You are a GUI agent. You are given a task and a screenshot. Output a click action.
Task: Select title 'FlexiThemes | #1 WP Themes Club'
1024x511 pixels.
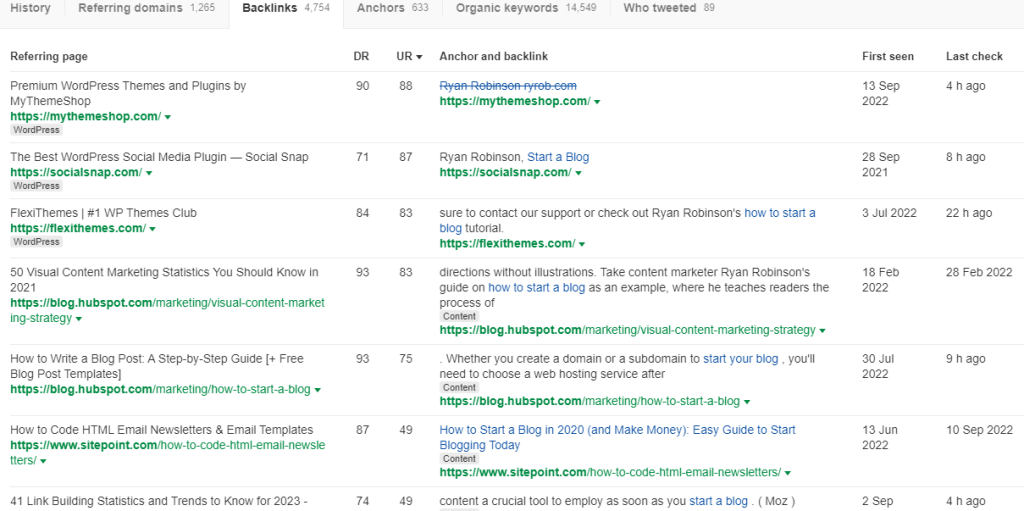103,213
